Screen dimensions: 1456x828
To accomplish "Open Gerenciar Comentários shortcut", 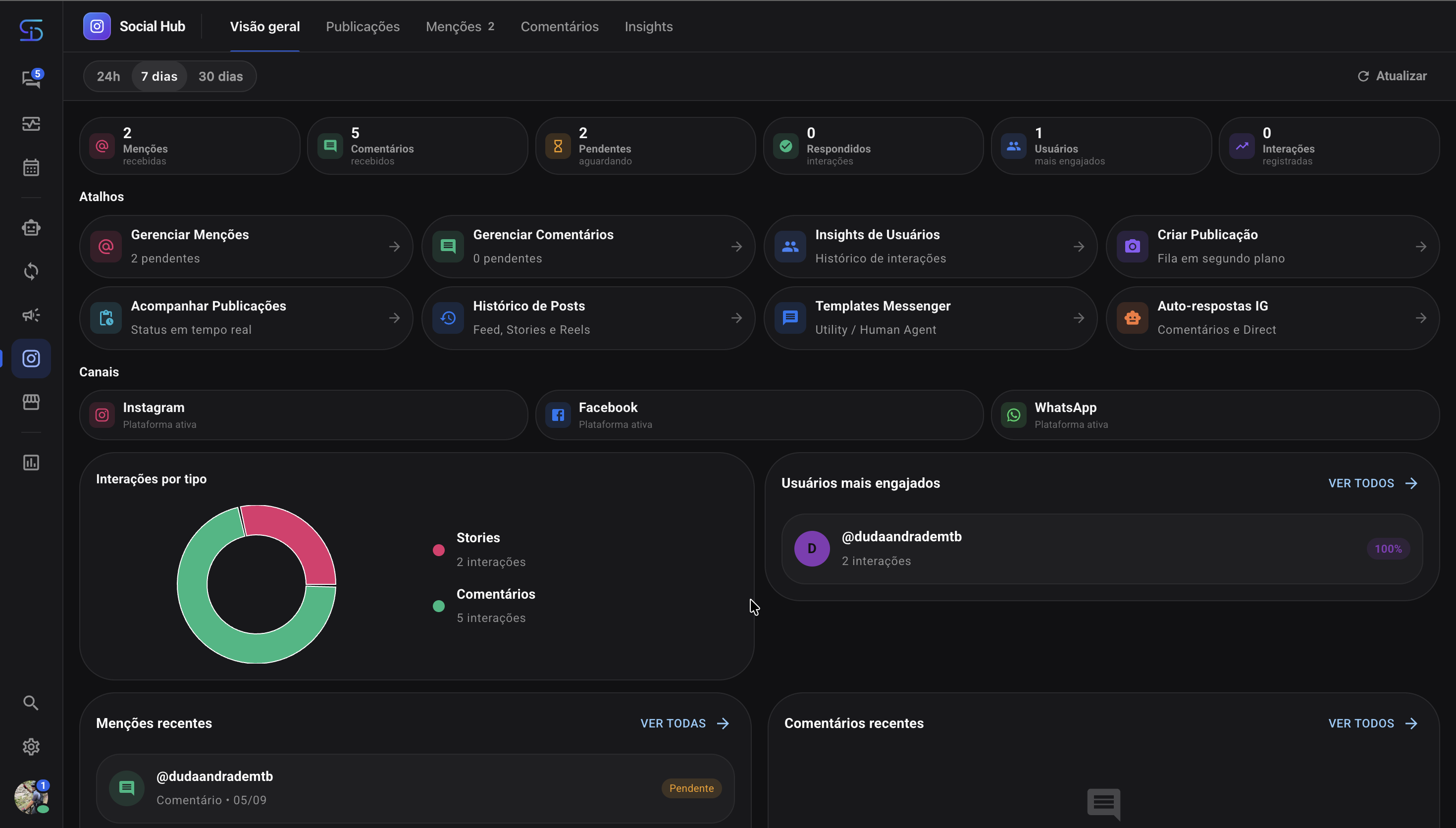I will tap(588, 246).
